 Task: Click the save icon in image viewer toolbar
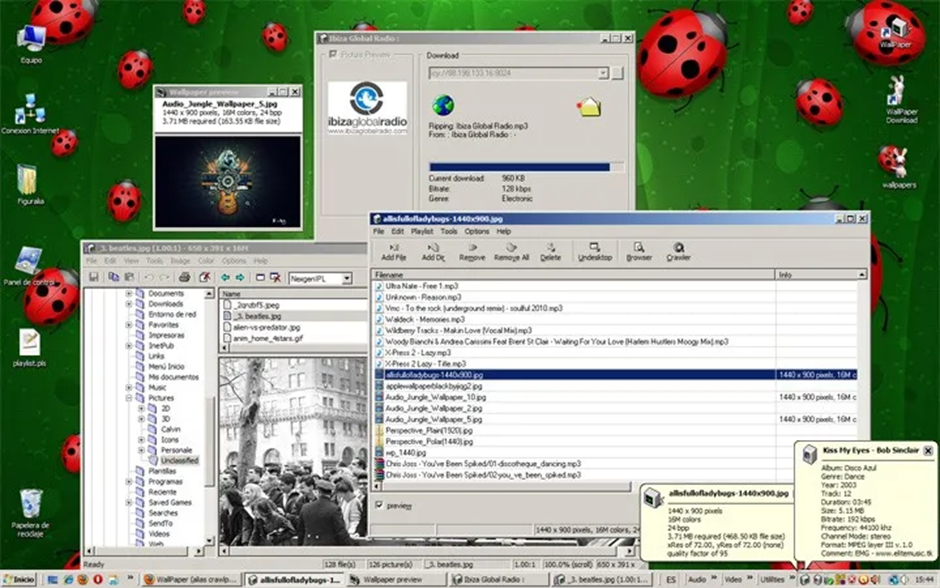94,277
